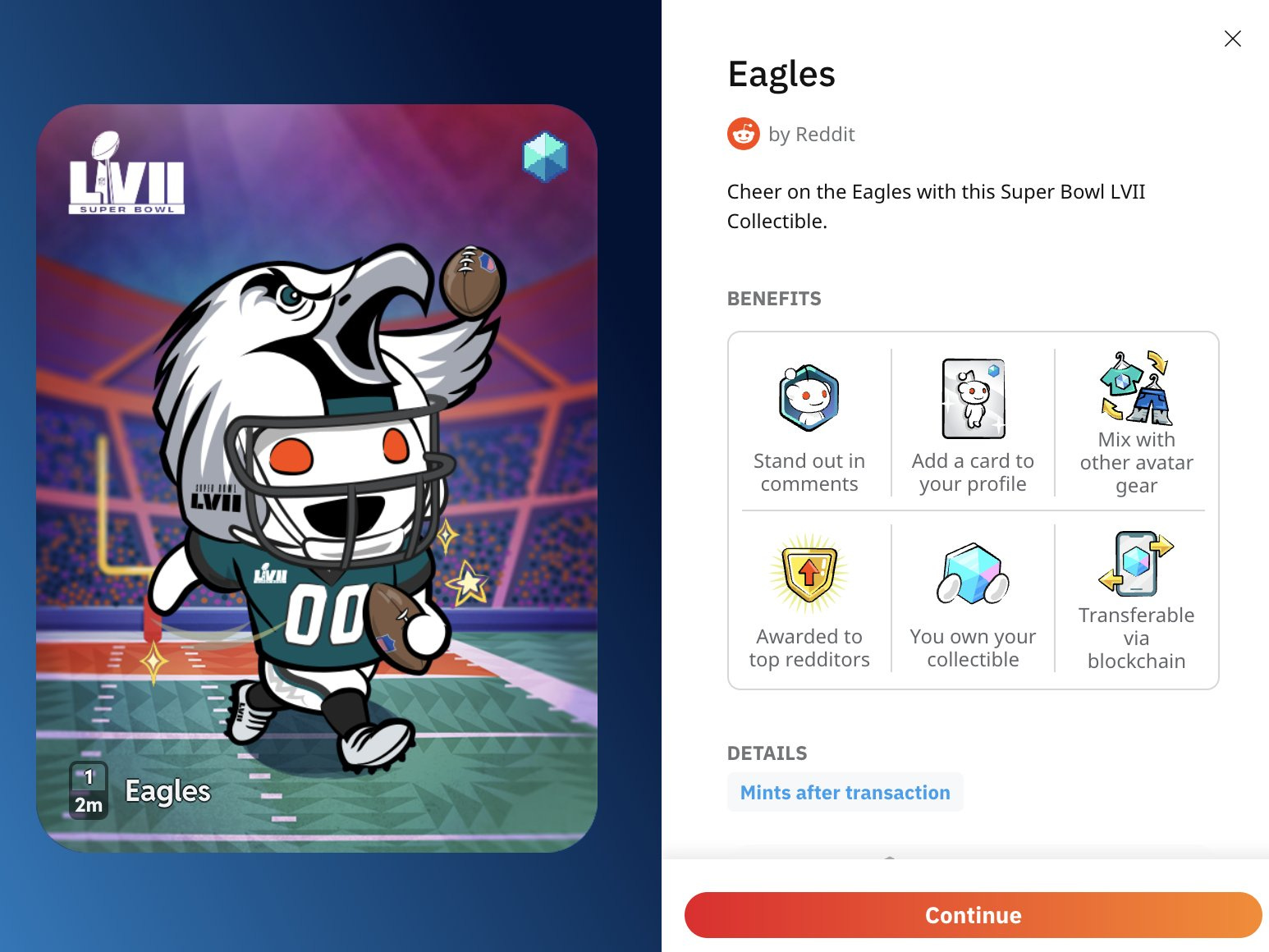Select the 'Mints after transaction' tag
Image resolution: width=1269 pixels, height=952 pixels.
(x=845, y=792)
